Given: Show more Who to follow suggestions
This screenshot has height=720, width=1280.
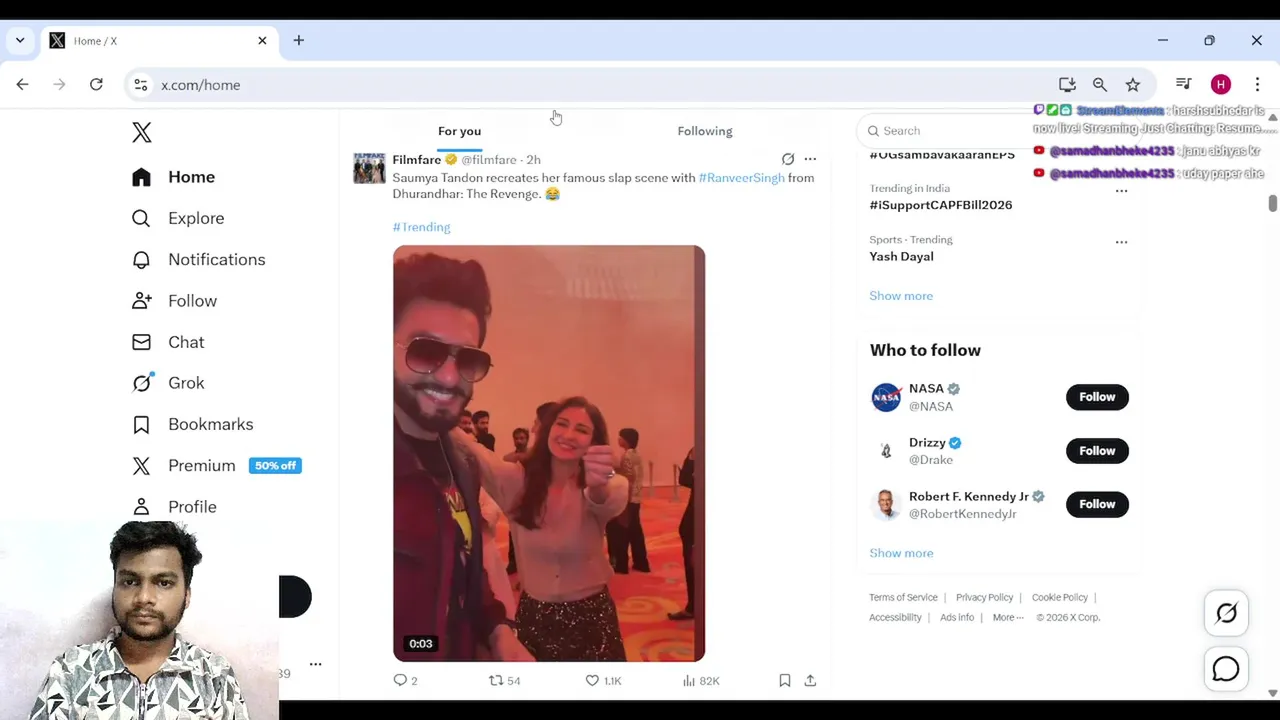Looking at the screenshot, I should [x=901, y=553].
